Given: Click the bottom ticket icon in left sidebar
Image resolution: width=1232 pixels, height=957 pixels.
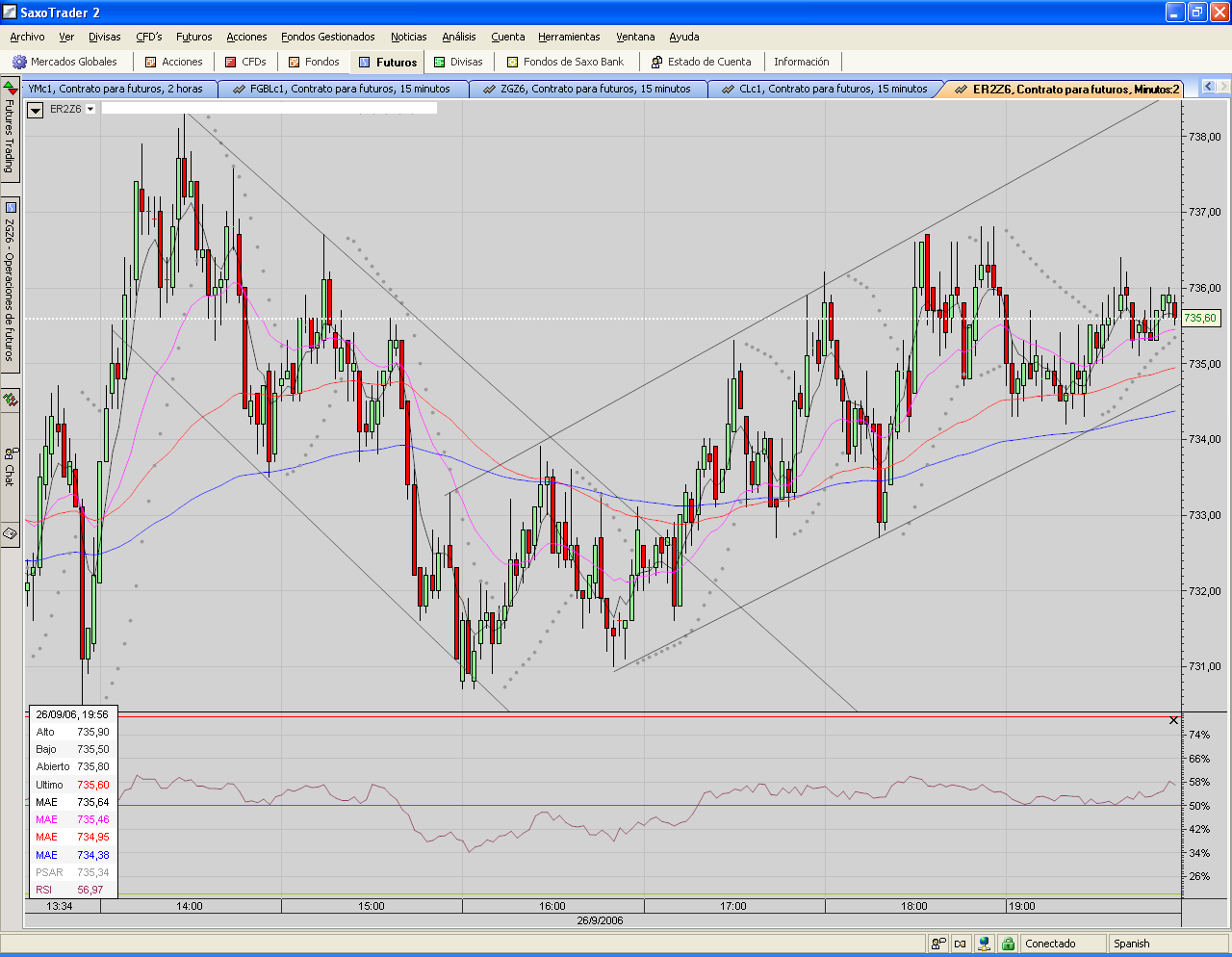Looking at the screenshot, I should pyautogui.click(x=10, y=532).
